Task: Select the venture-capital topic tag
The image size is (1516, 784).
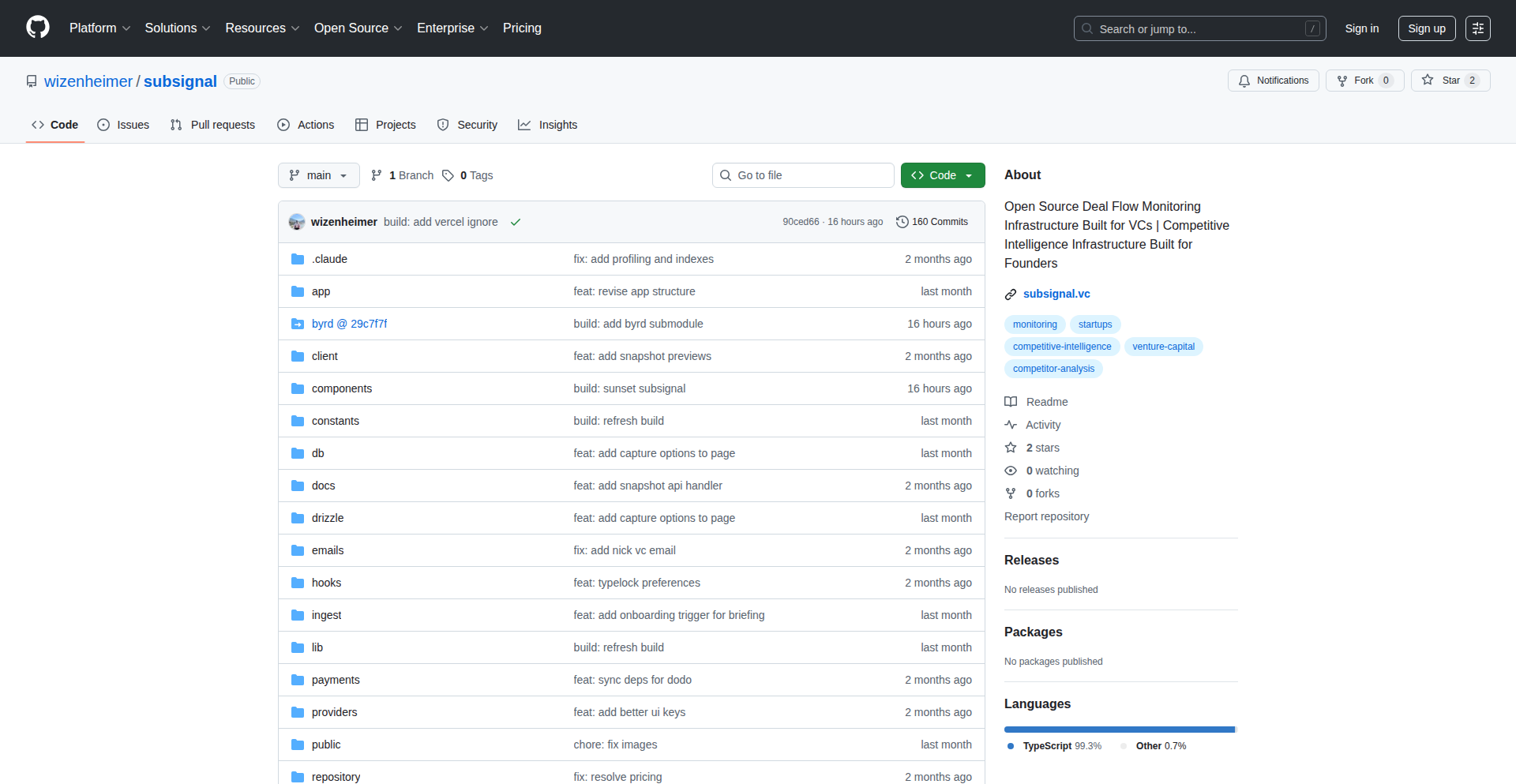Action: 1163,347
